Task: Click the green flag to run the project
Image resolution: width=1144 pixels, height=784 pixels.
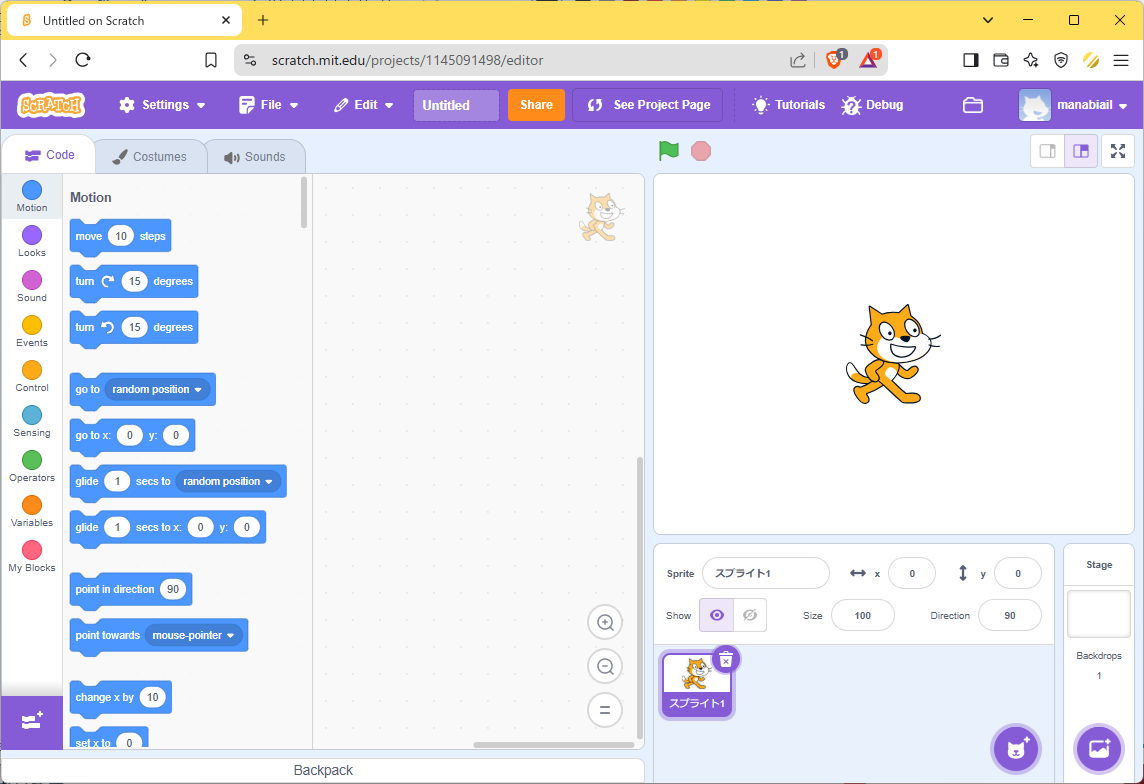Action: pos(668,151)
